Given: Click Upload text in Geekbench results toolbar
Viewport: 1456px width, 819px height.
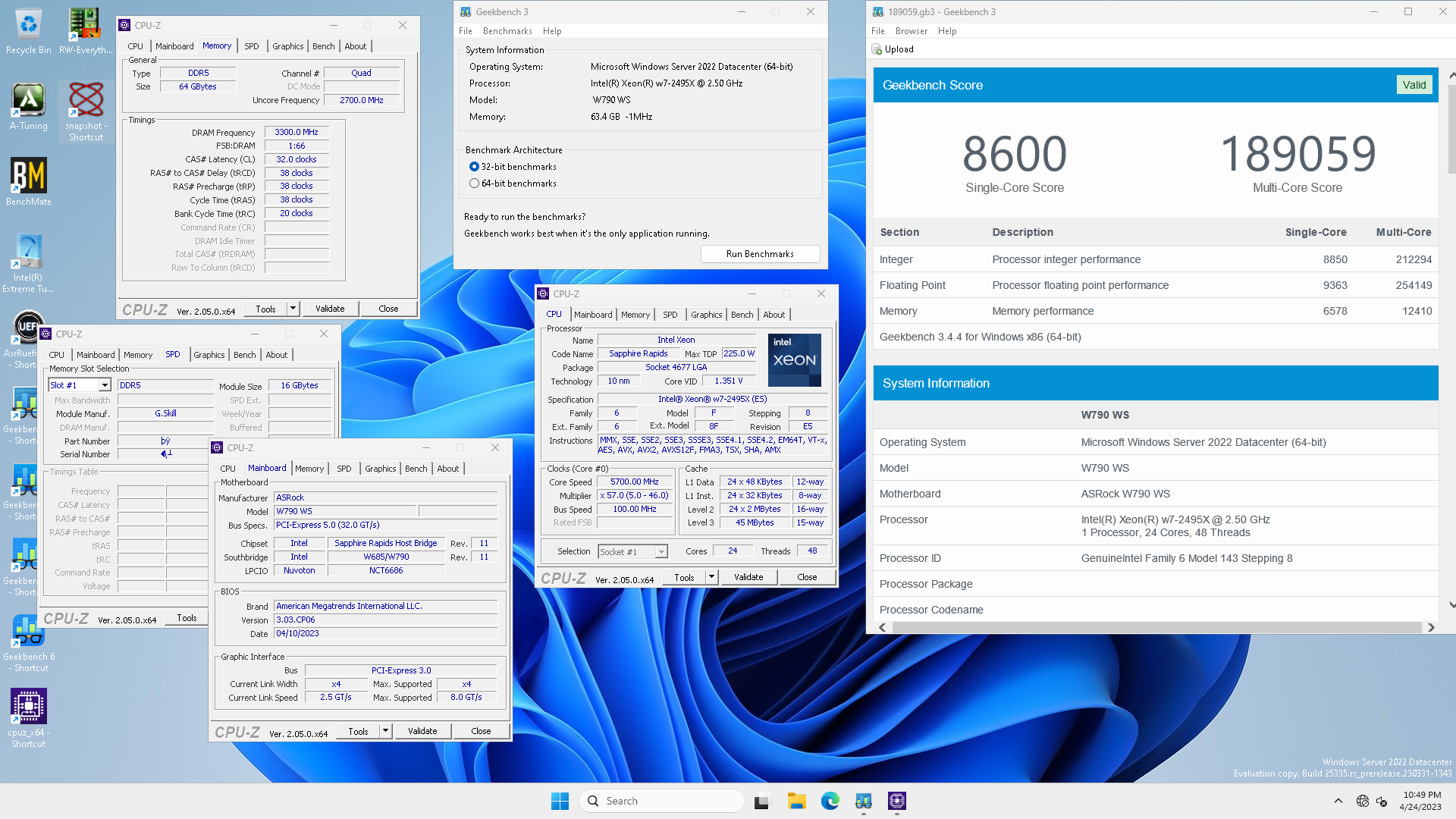Looking at the screenshot, I should (899, 49).
